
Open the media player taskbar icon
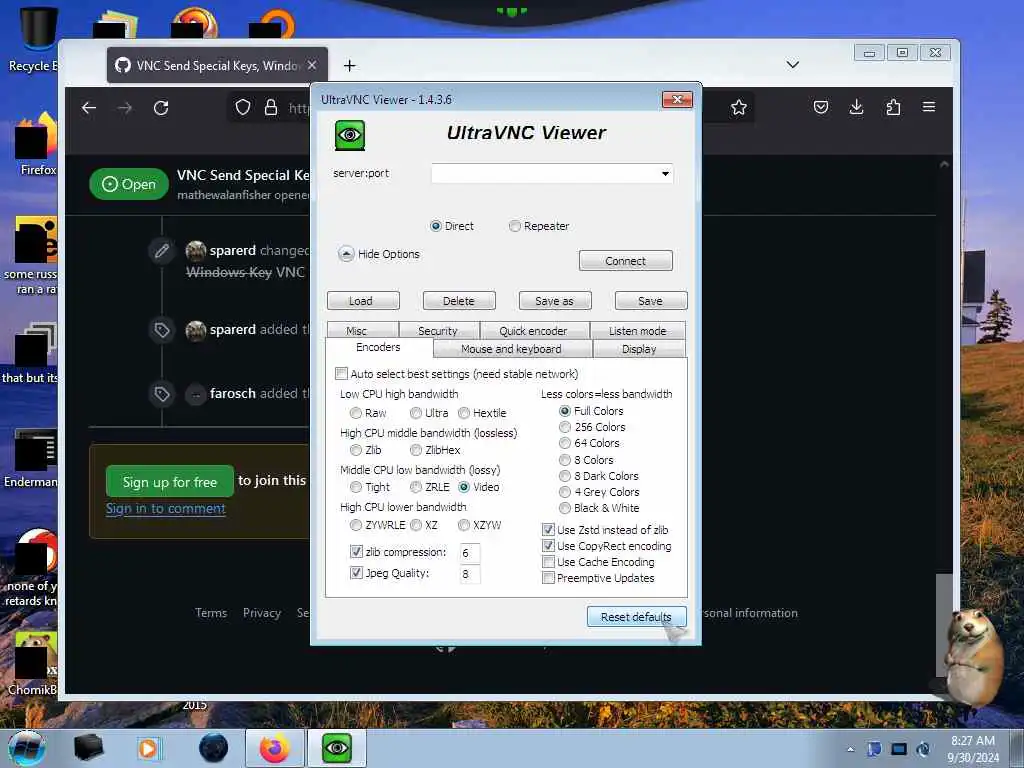(x=148, y=748)
